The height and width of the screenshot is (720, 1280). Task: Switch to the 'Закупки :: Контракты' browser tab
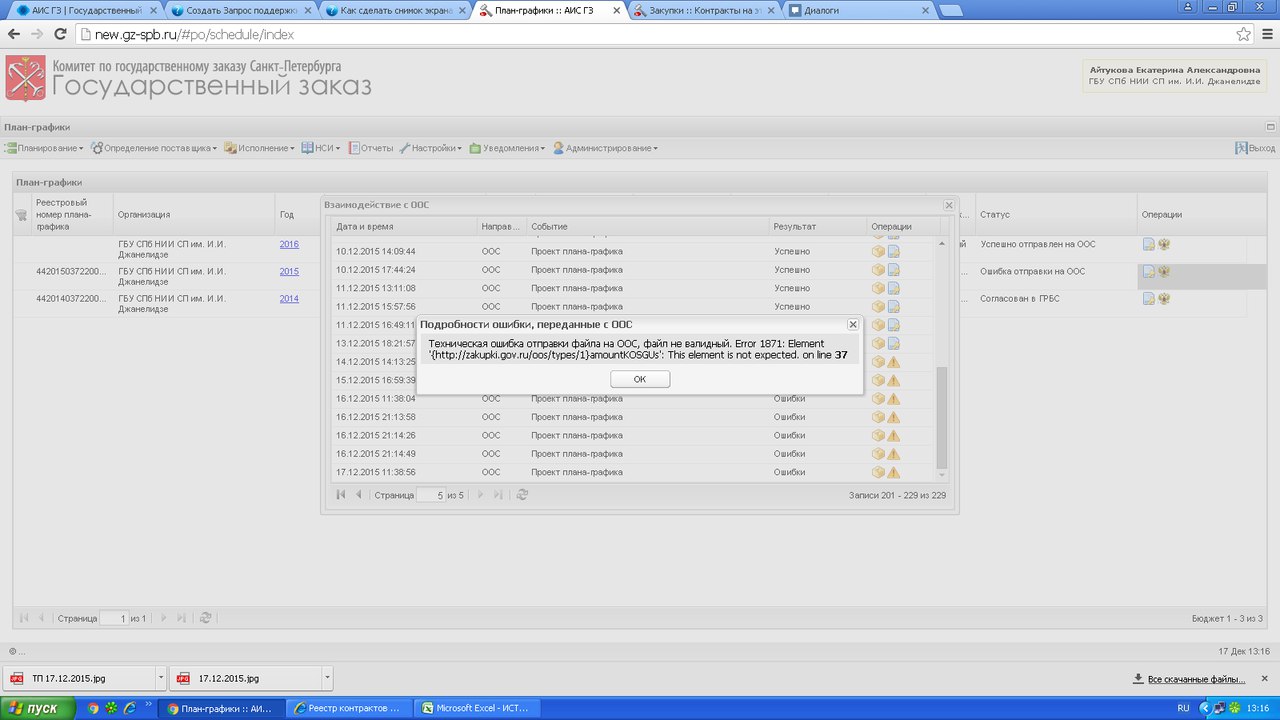click(706, 10)
